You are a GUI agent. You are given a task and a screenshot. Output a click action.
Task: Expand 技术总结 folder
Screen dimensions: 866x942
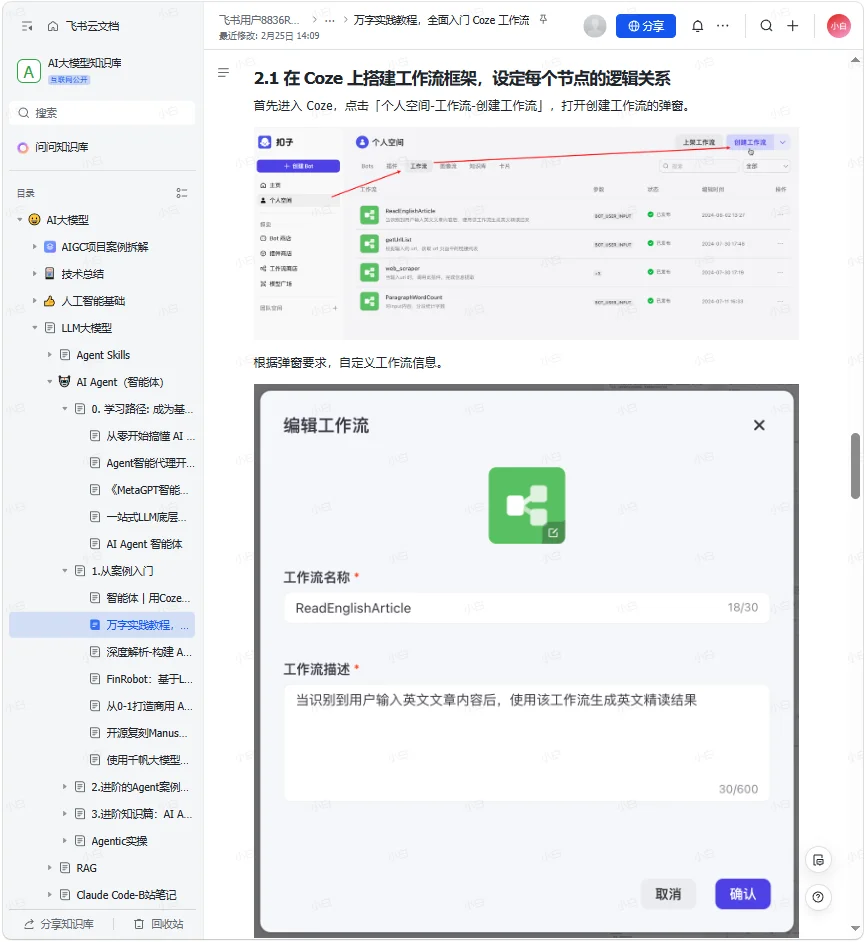tap(35, 274)
